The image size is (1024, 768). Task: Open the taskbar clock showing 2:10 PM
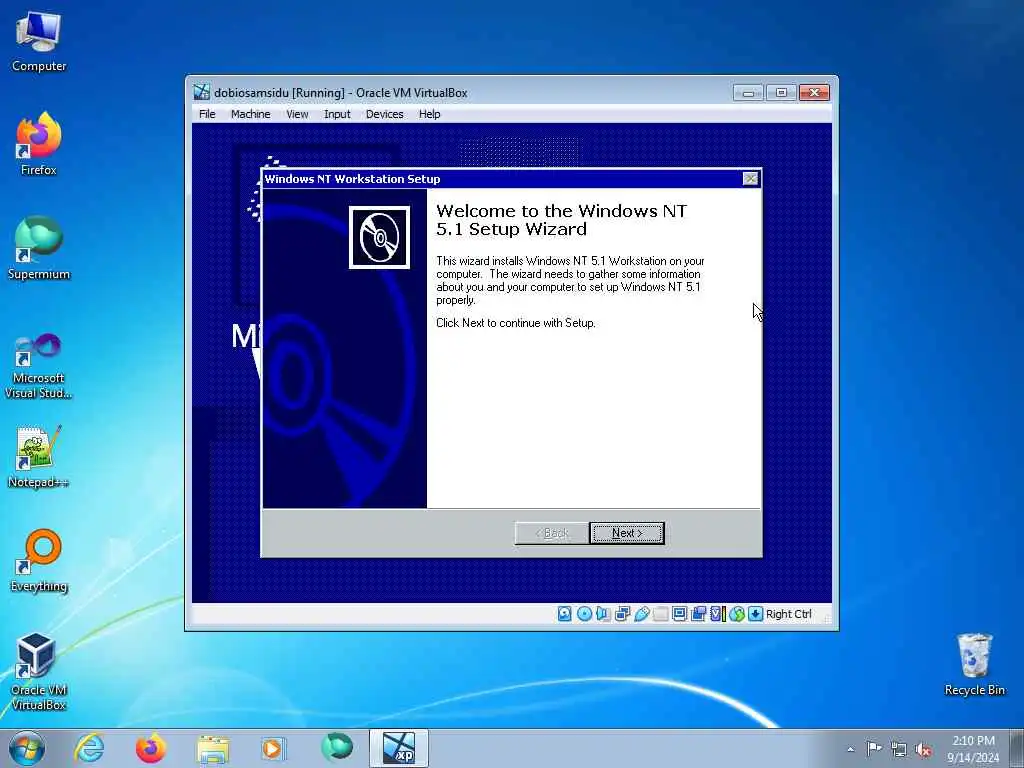973,749
